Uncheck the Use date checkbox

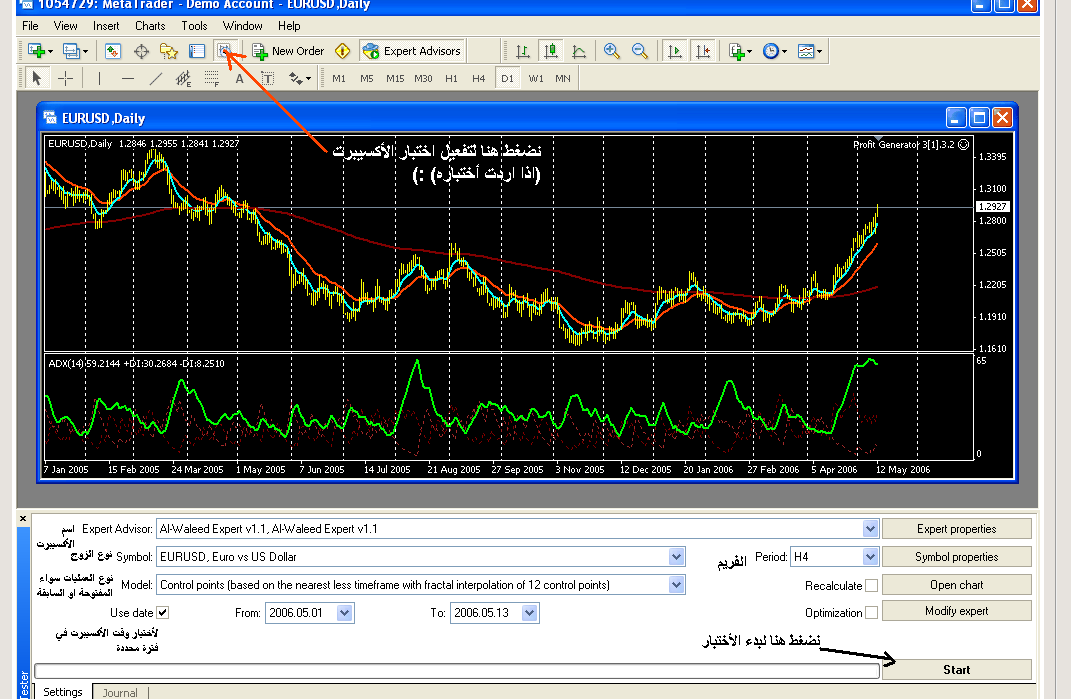pos(163,613)
